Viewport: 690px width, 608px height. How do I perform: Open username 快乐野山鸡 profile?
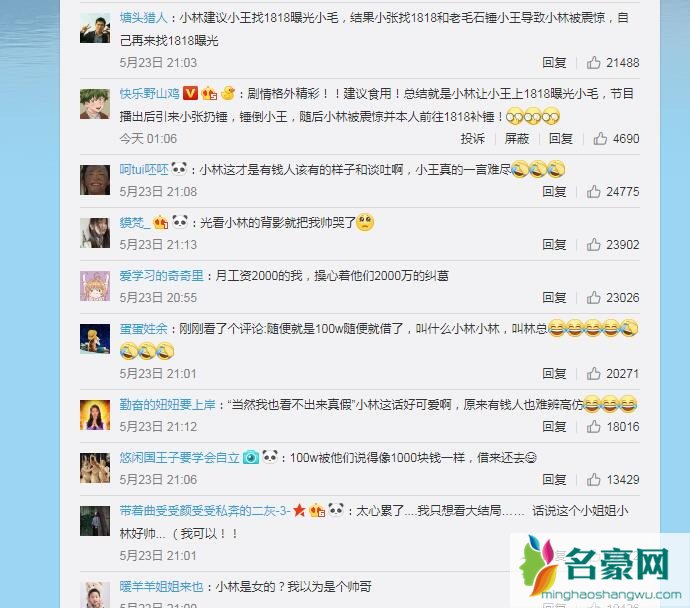pos(149,93)
